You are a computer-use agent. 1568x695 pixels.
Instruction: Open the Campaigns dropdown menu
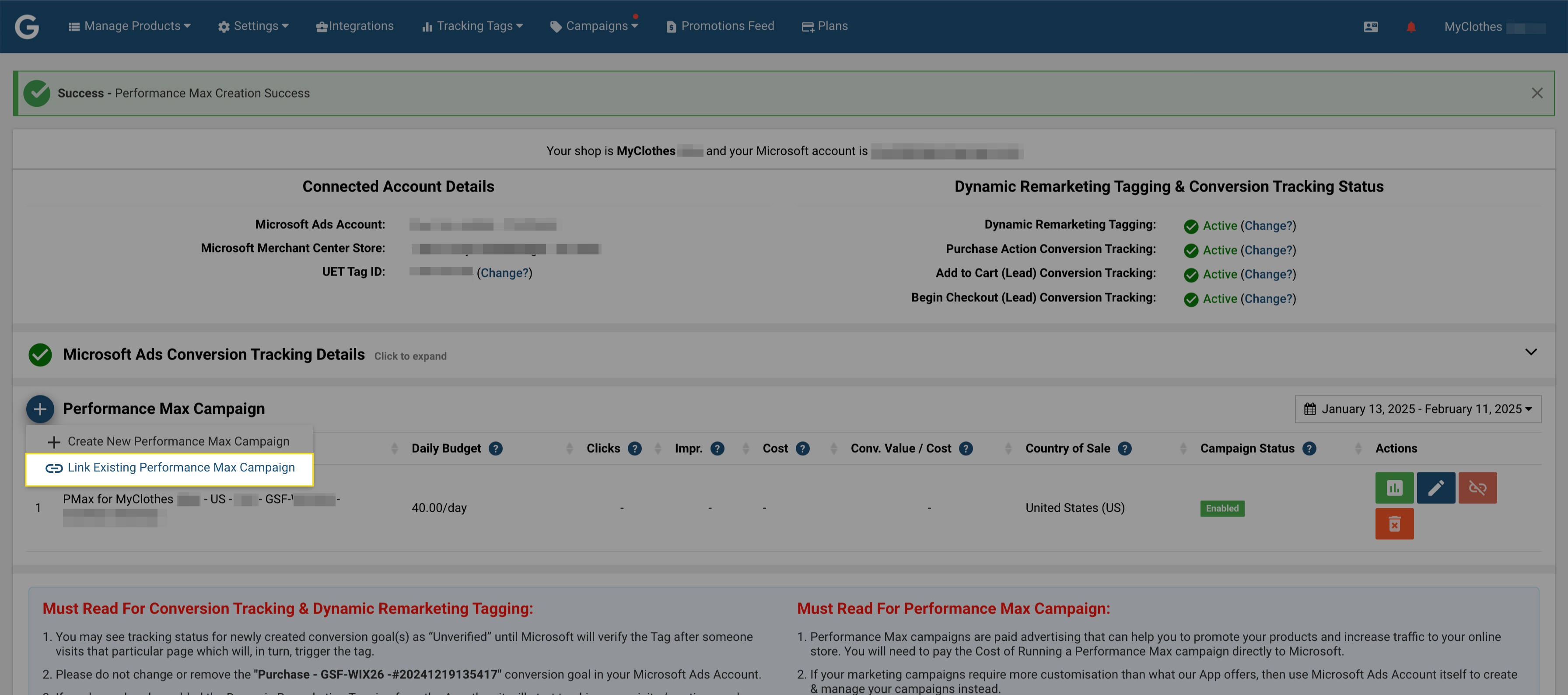594,26
